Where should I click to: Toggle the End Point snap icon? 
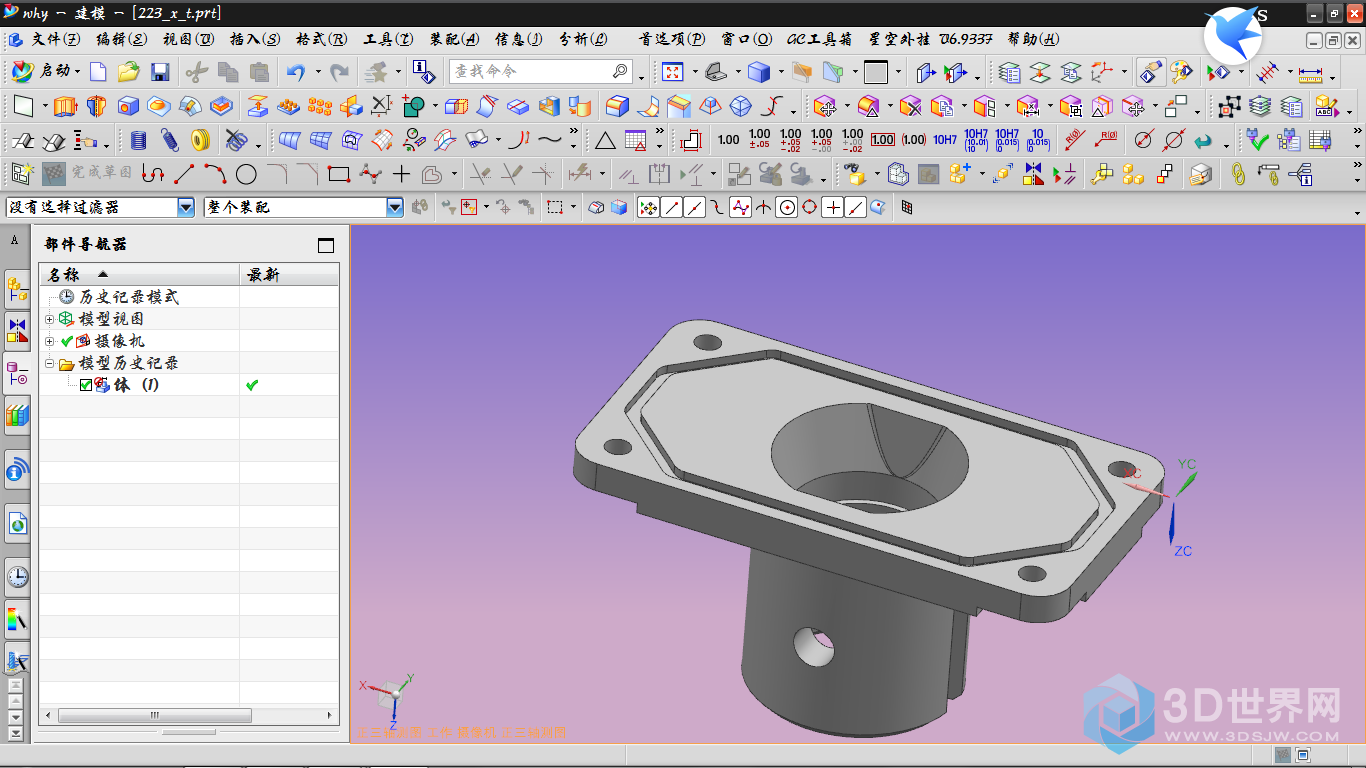pos(672,207)
